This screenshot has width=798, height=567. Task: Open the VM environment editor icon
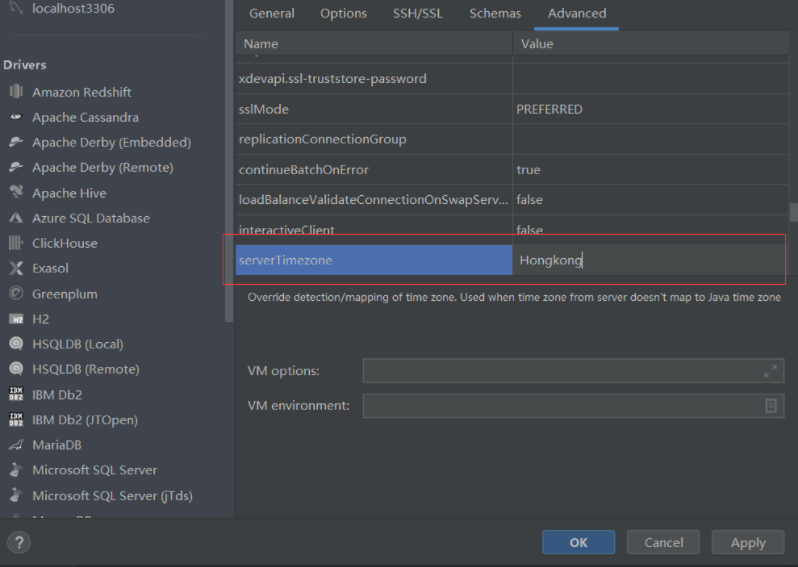(x=771, y=406)
